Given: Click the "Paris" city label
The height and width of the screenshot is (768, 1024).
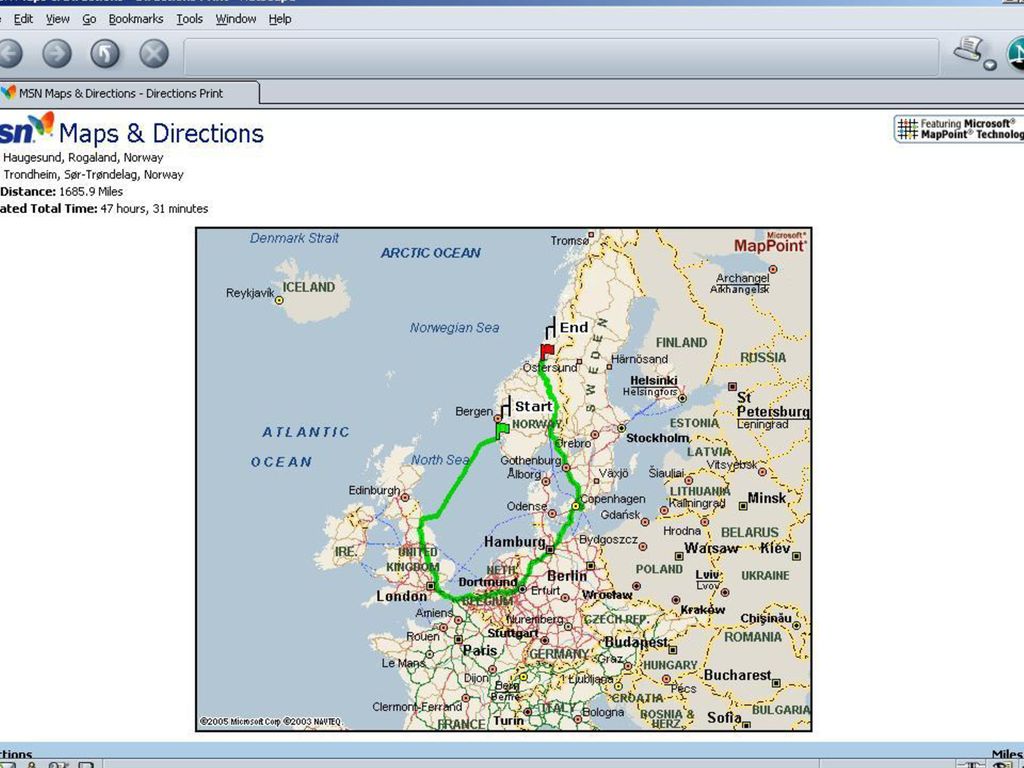Looking at the screenshot, I should pyautogui.click(x=480, y=650).
